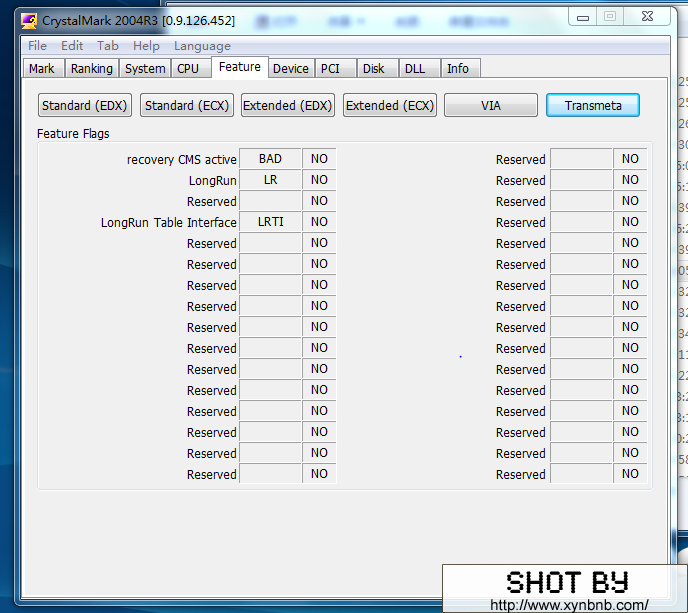The image size is (688, 613).
Task: Click the 'Feature Flags' group heading
Action: pyautogui.click(x=73, y=134)
